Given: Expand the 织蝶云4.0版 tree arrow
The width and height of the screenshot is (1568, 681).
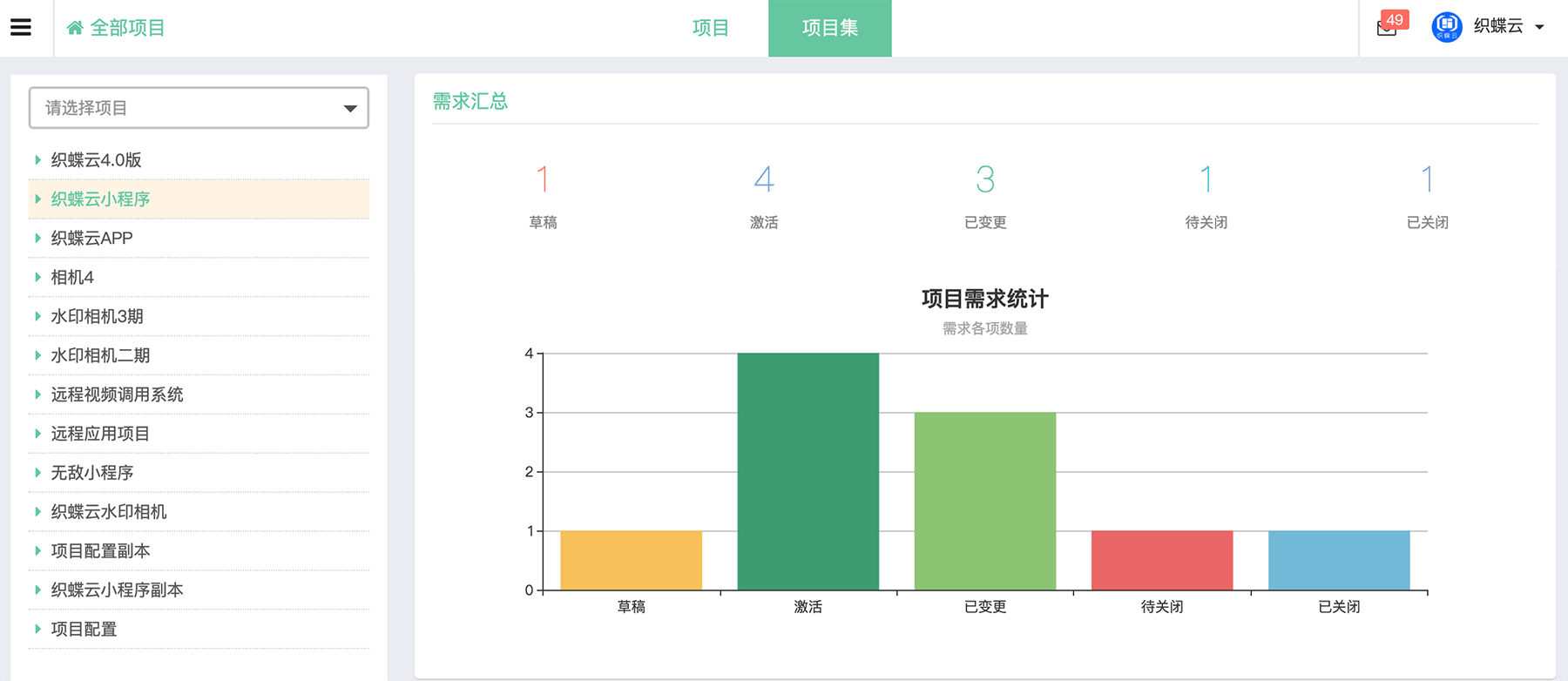Looking at the screenshot, I should pos(37,160).
